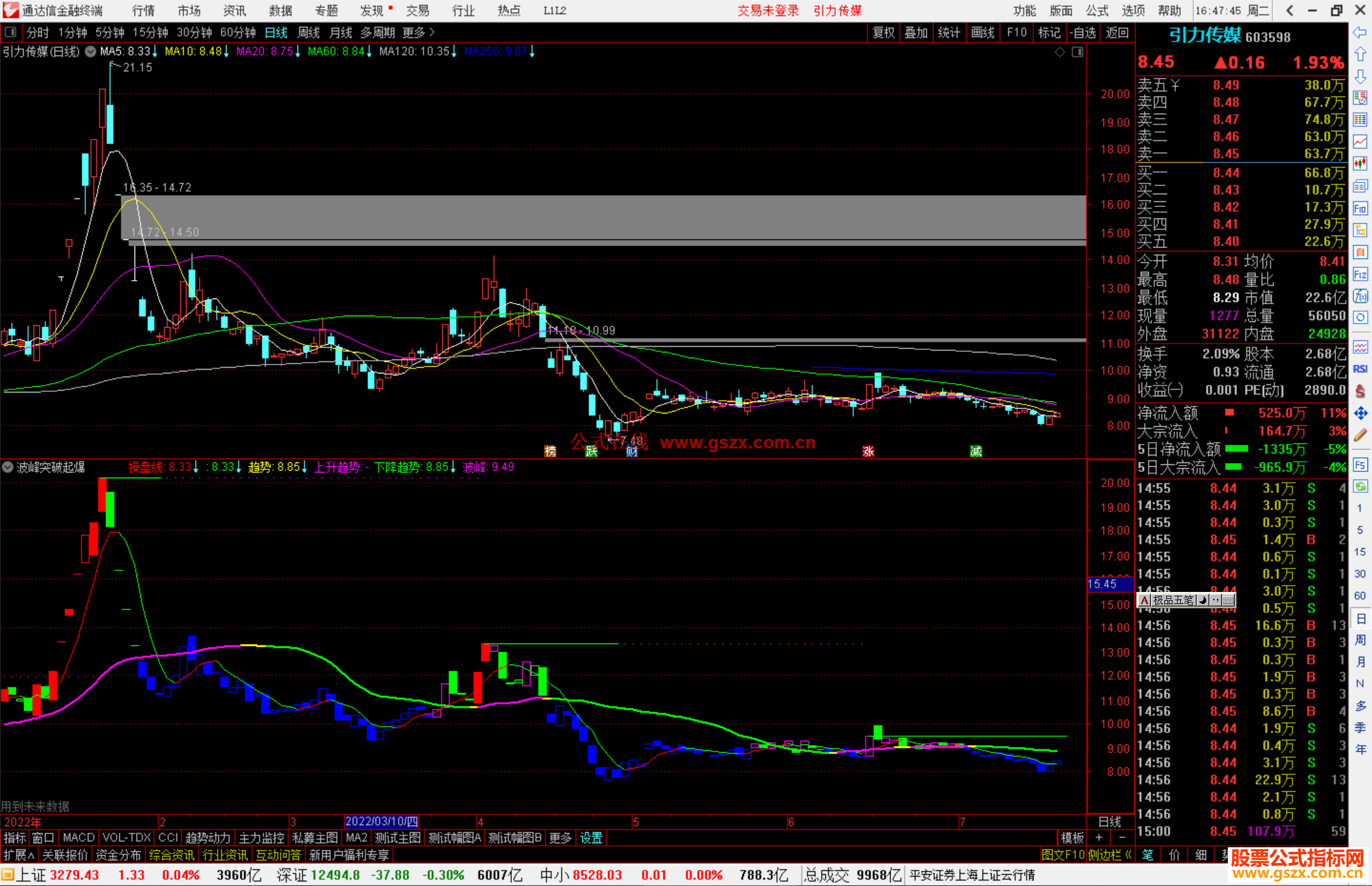Select 年 yearly period in right sidebar
This screenshot has height=886, width=1372.
pyautogui.click(x=1360, y=749)
